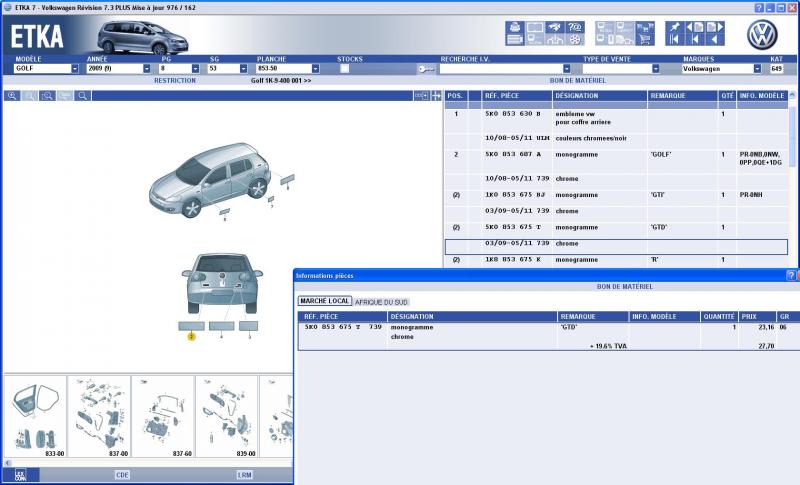This screenshot has width=800, height=485.
Task: Click the KAT field showing 649
Action: pos(777,69)
